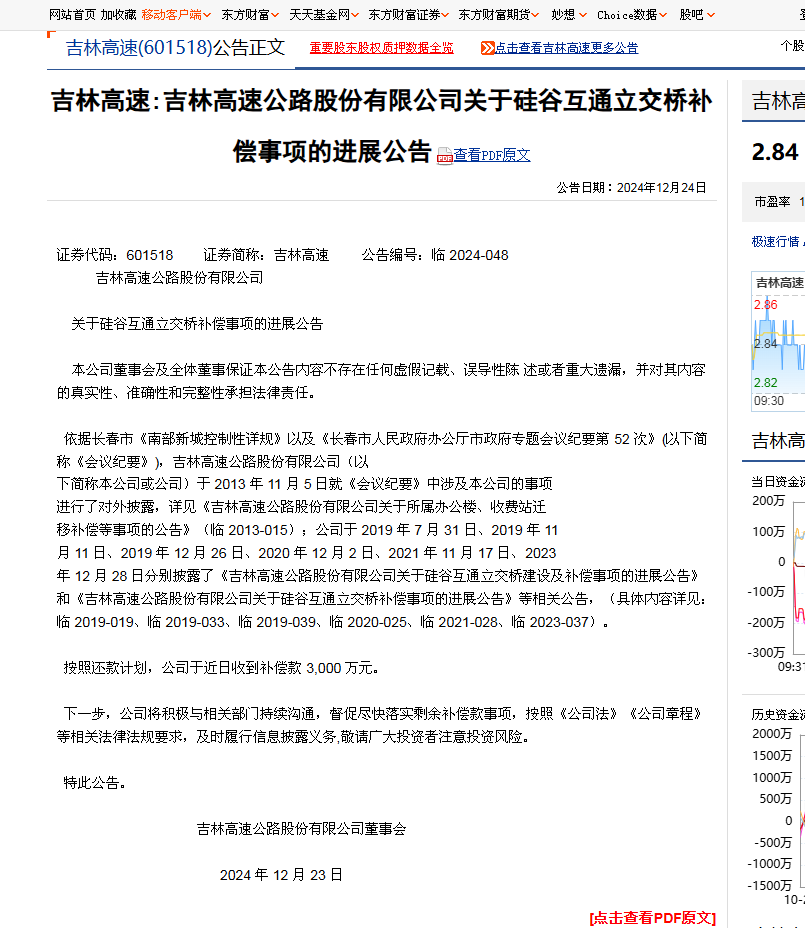Click the bottom 点击查看PDF原文 link

[x=653, y=918]
